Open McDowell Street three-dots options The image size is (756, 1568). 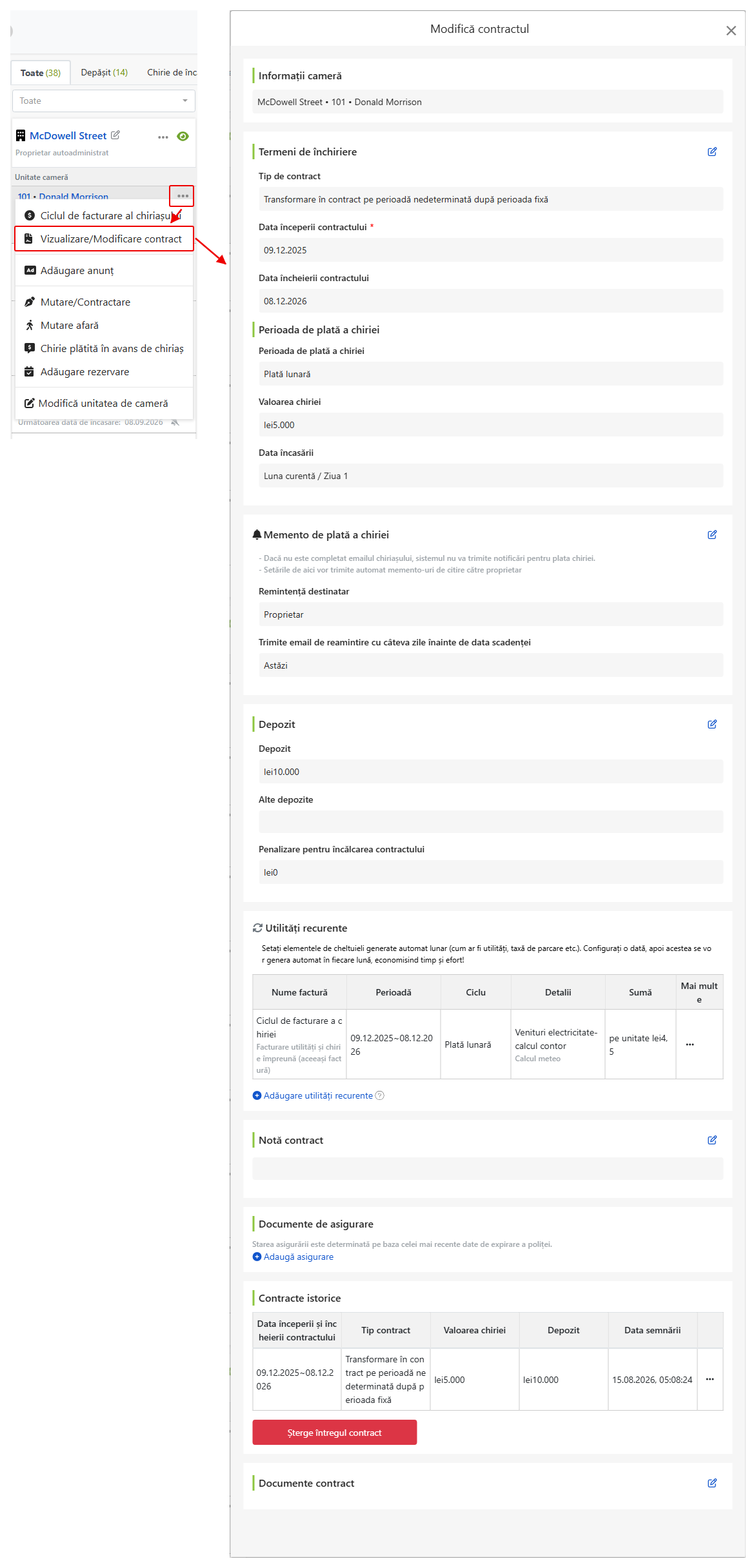tap(163, 137)
